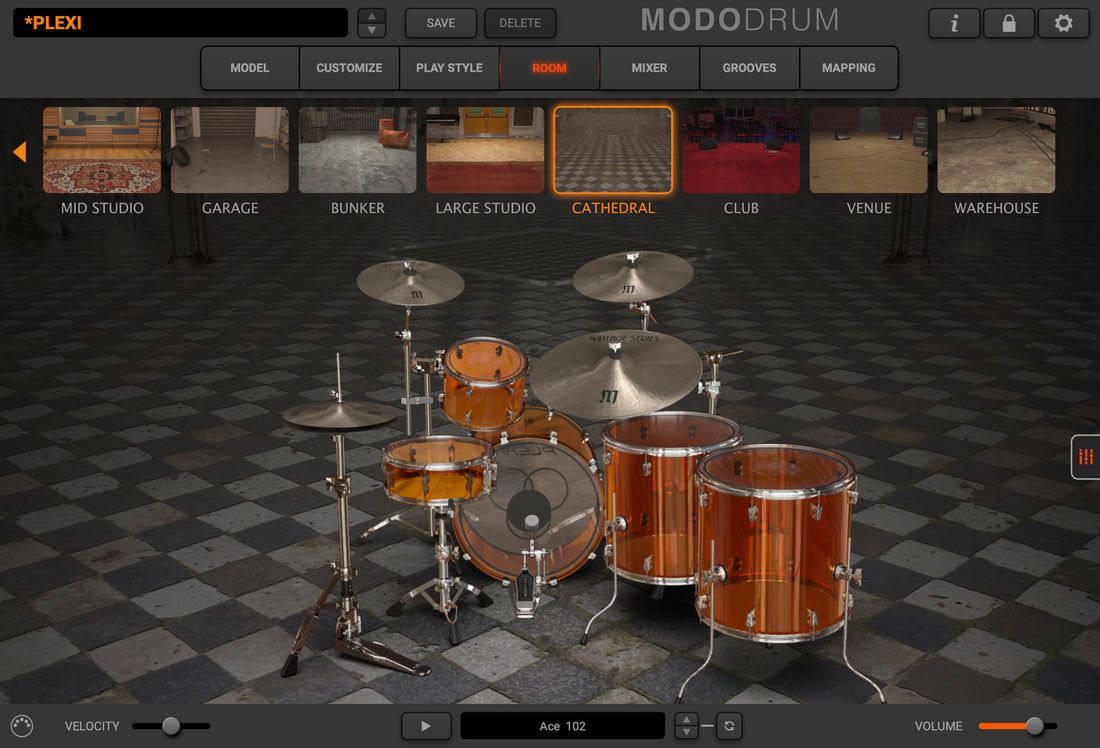This screenshot has height=748, width=1100.
Task: Choose the Mid Studio room thumbnail
Action: pos(102,150)
